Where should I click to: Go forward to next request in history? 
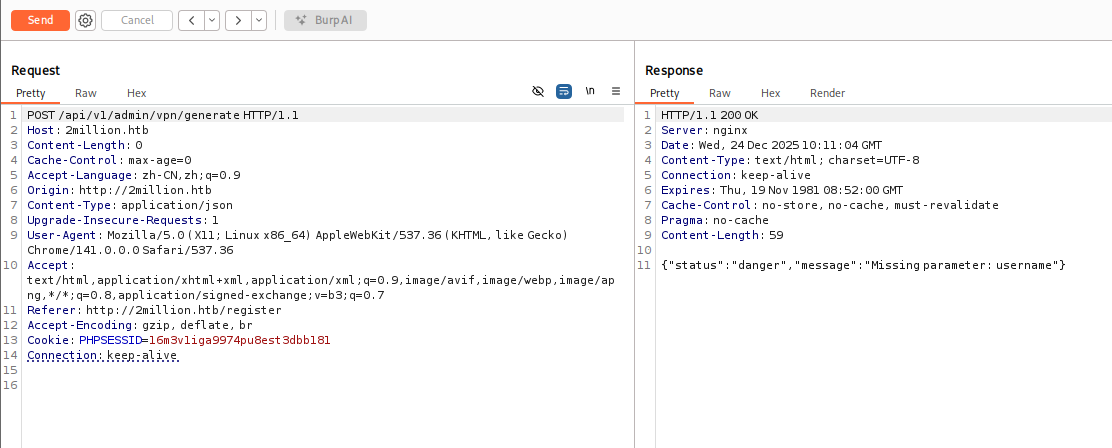(x=237, y=20)
